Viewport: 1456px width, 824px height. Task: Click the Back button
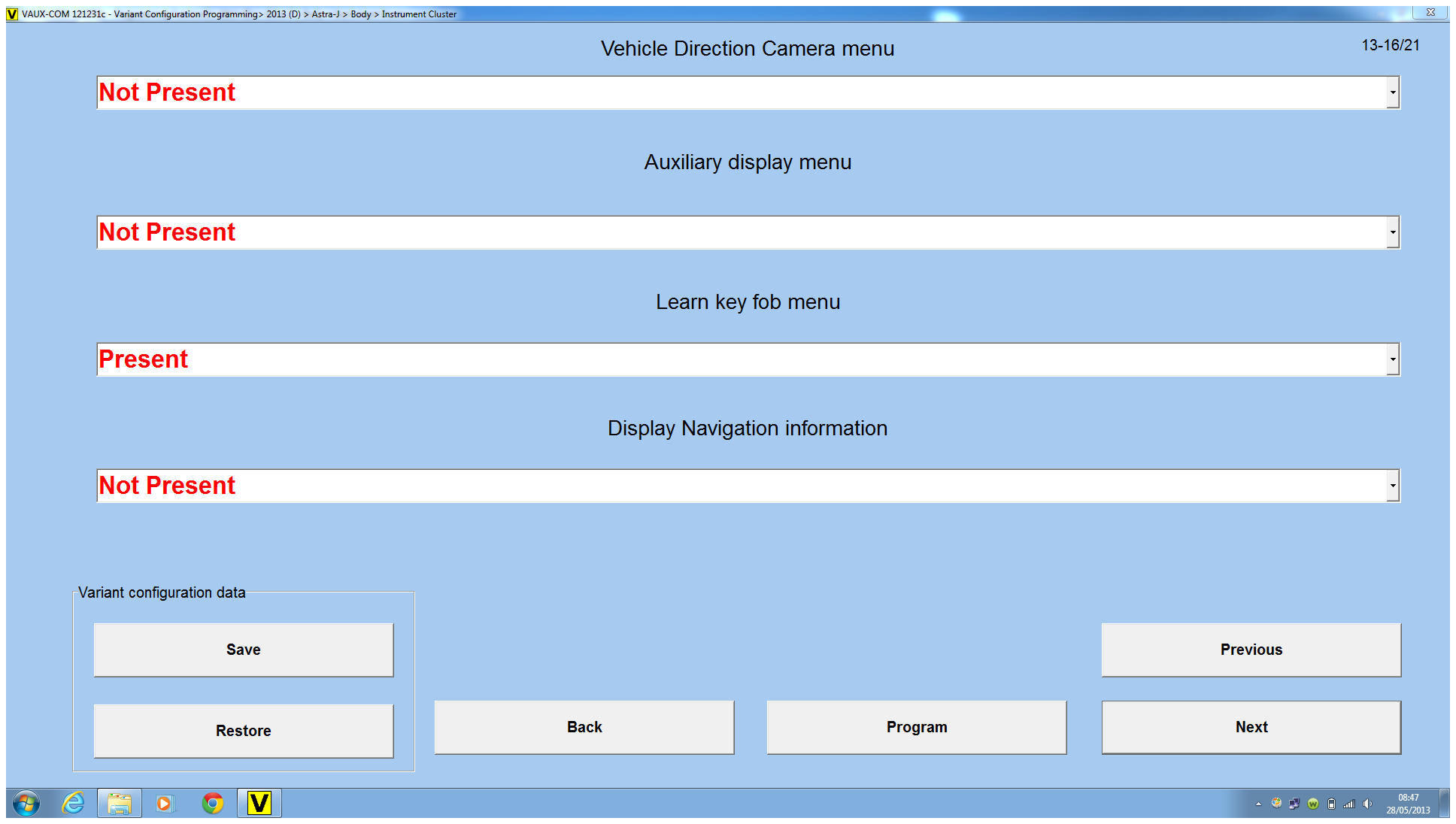[584, 727]
